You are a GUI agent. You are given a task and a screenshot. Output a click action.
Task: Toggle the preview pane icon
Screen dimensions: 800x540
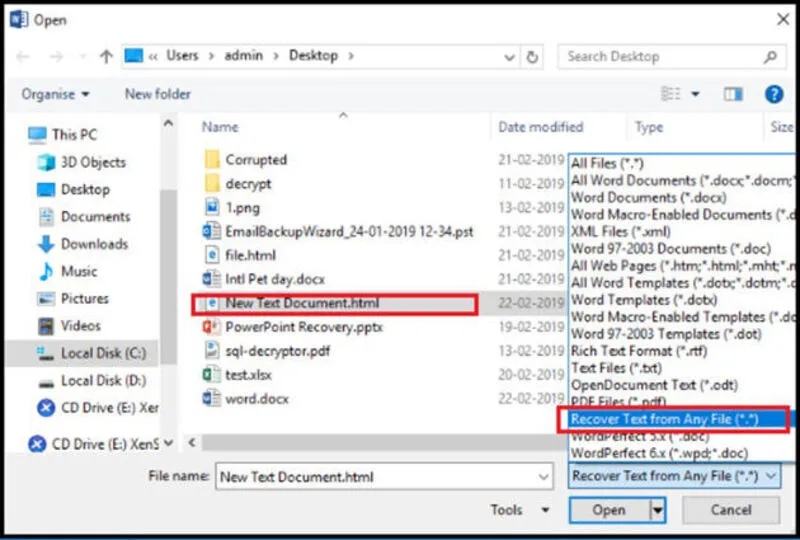[x=733, y=94]
